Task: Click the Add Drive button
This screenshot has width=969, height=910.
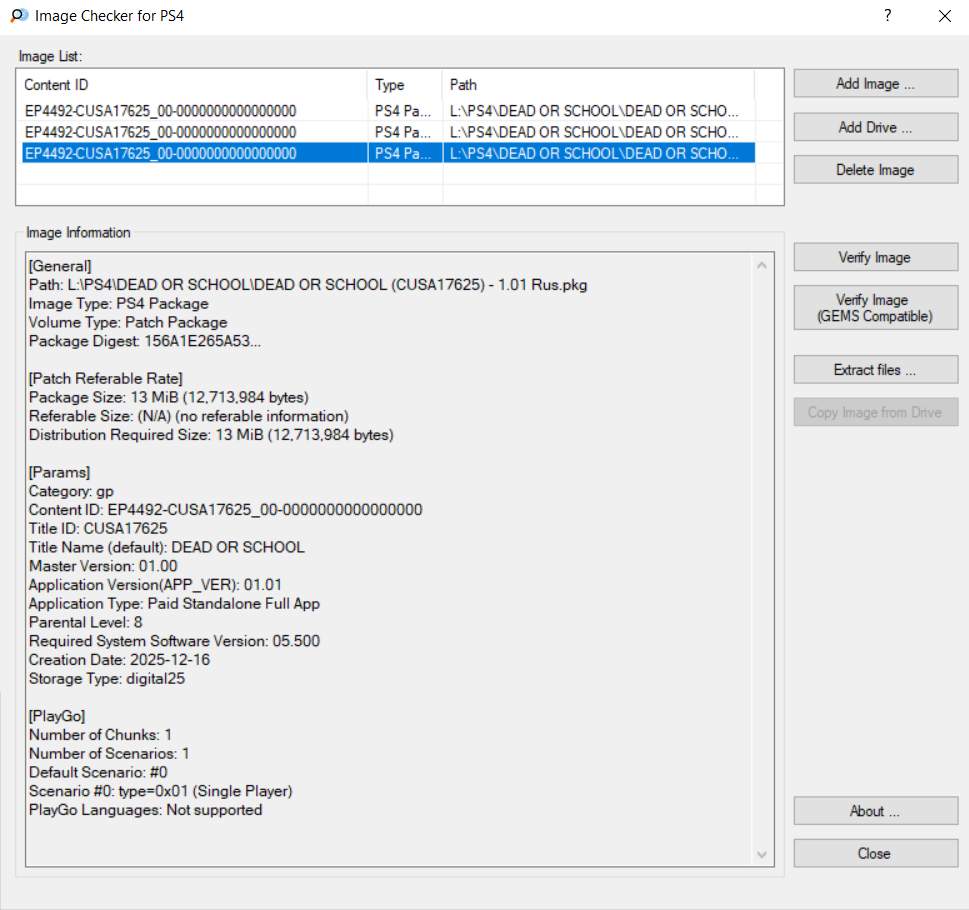Action: (875, 127)
